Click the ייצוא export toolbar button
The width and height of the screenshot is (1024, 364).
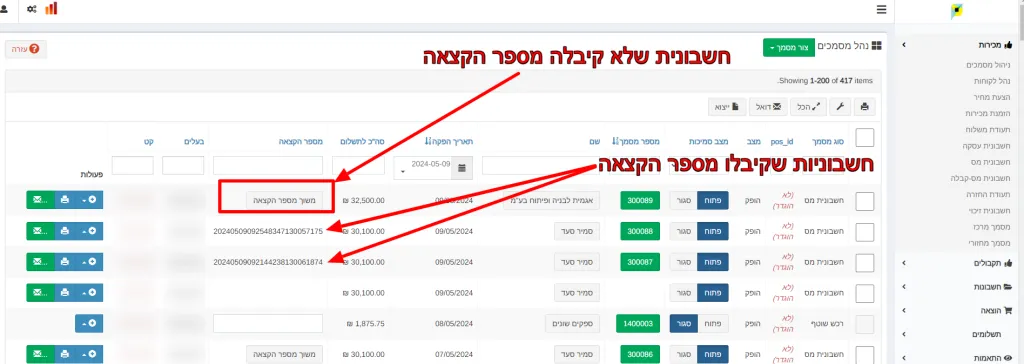click(727, 107)
